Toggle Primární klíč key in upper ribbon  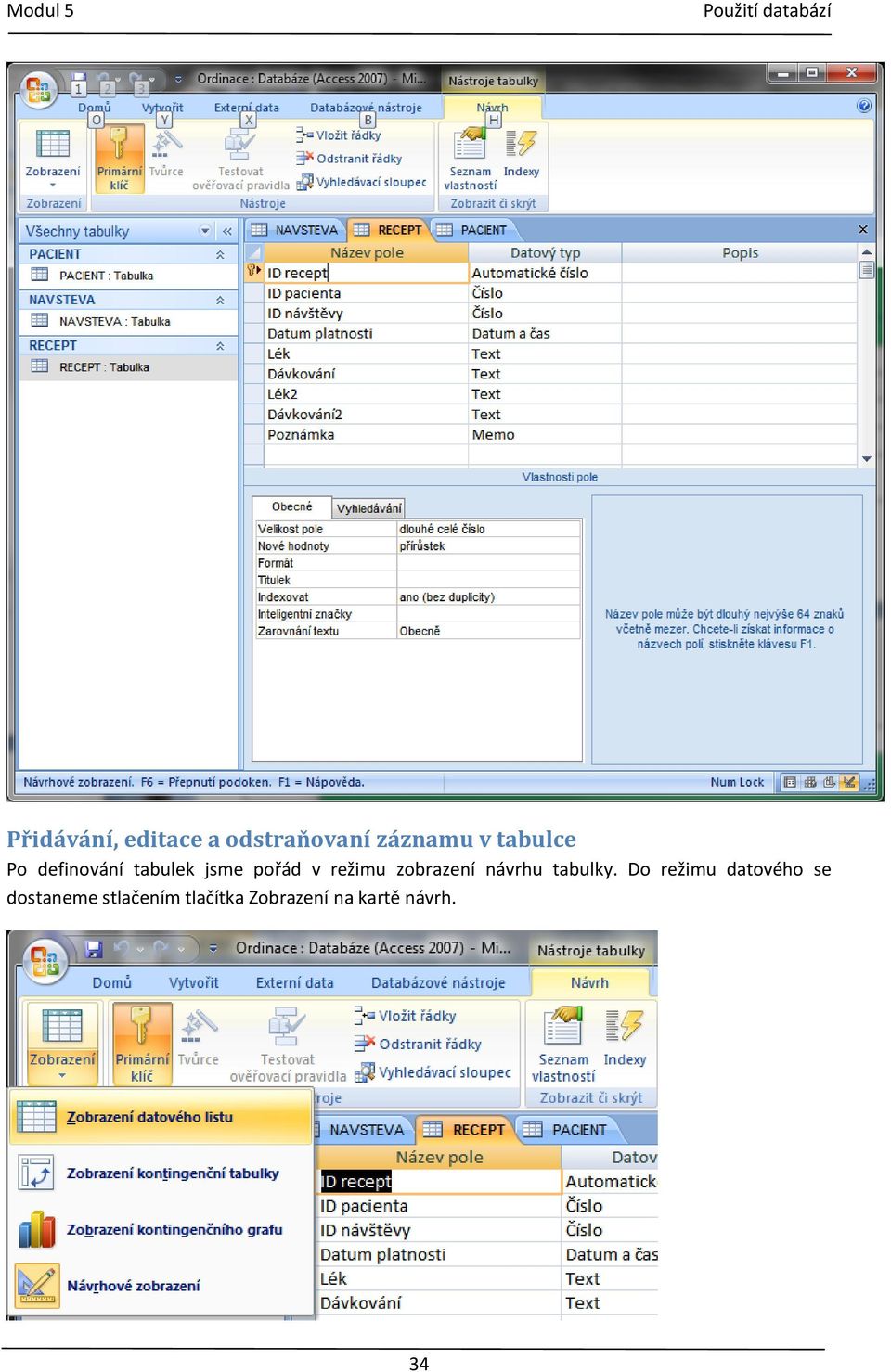119,159
